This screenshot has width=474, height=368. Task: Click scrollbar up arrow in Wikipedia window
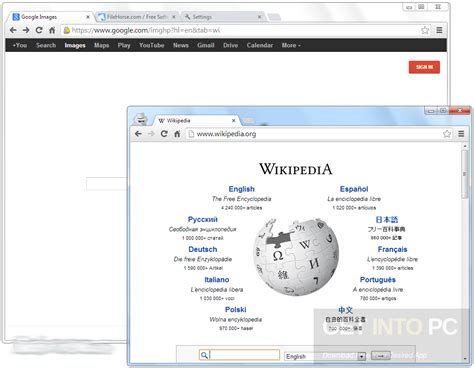pyautogui.click(x=465, y=146)
